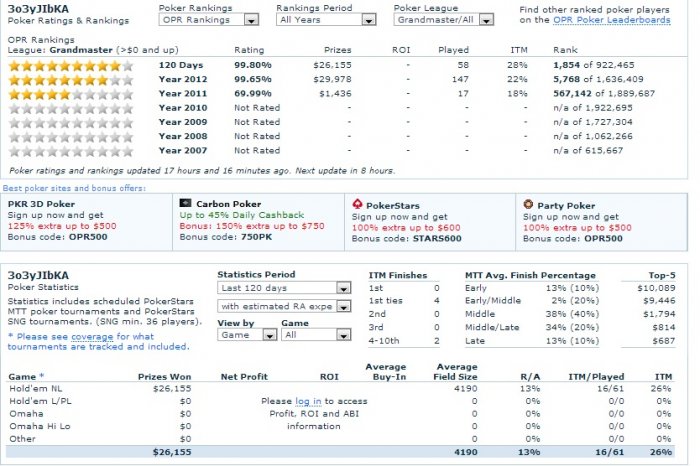Click the Other game row
The image size is (700, 466).
pos(342,439)
